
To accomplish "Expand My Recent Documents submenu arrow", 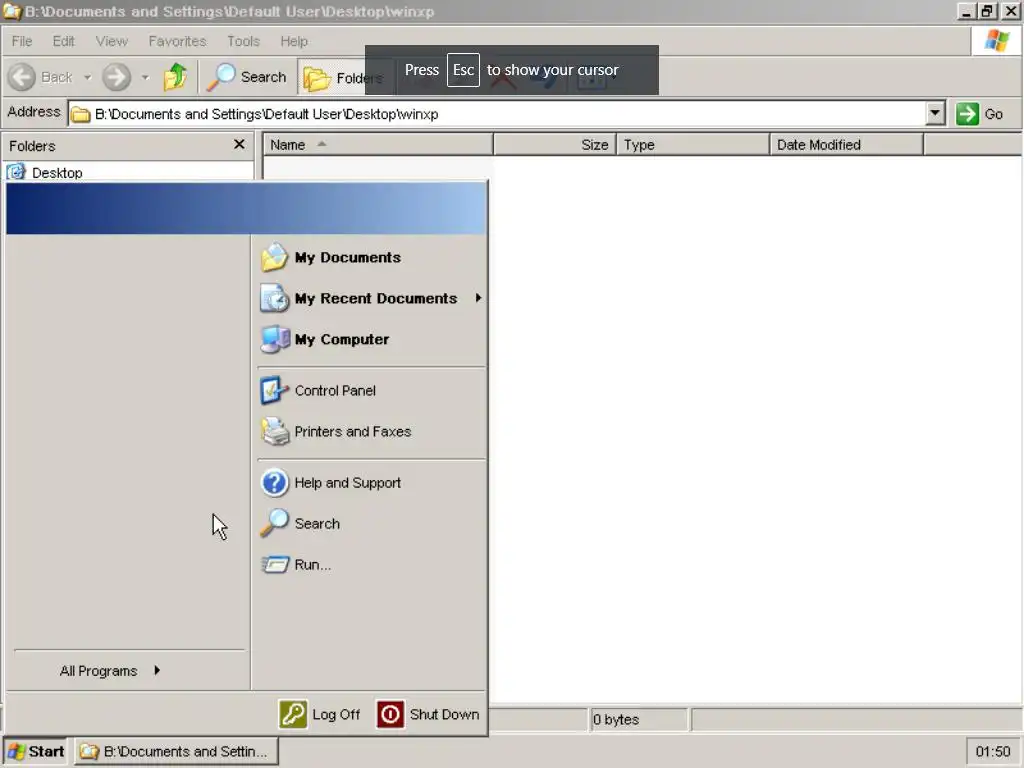I will coord(479,298).
